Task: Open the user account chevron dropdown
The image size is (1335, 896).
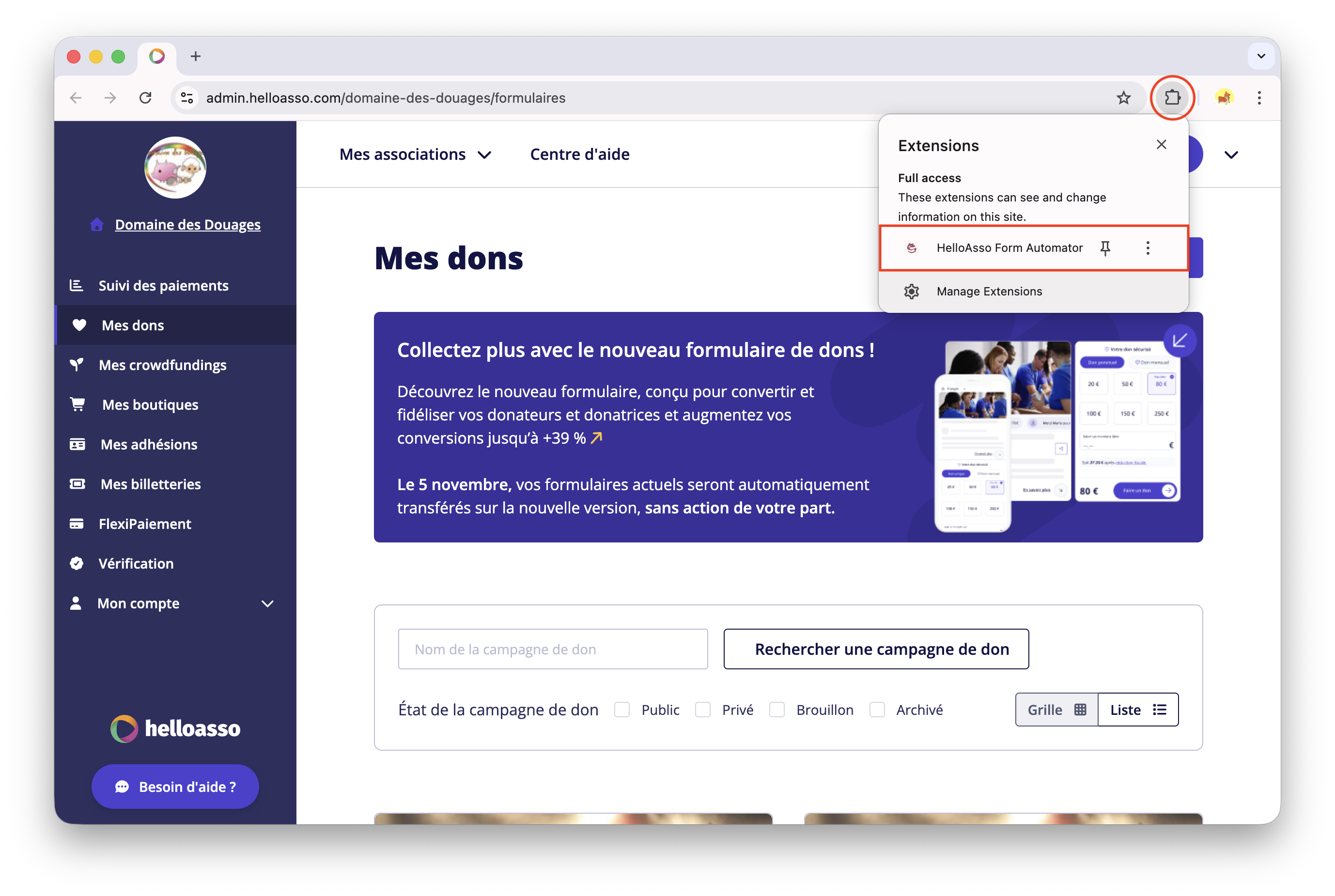Action: pyautogui.click(x=1231, y=154)
